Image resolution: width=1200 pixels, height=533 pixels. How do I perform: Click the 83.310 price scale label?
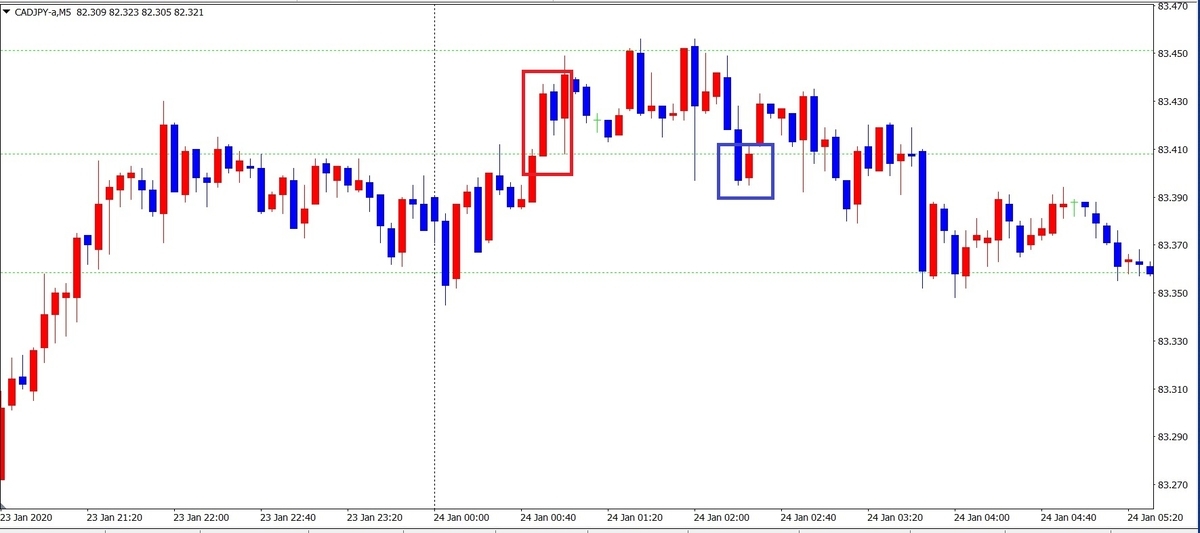1172,390
